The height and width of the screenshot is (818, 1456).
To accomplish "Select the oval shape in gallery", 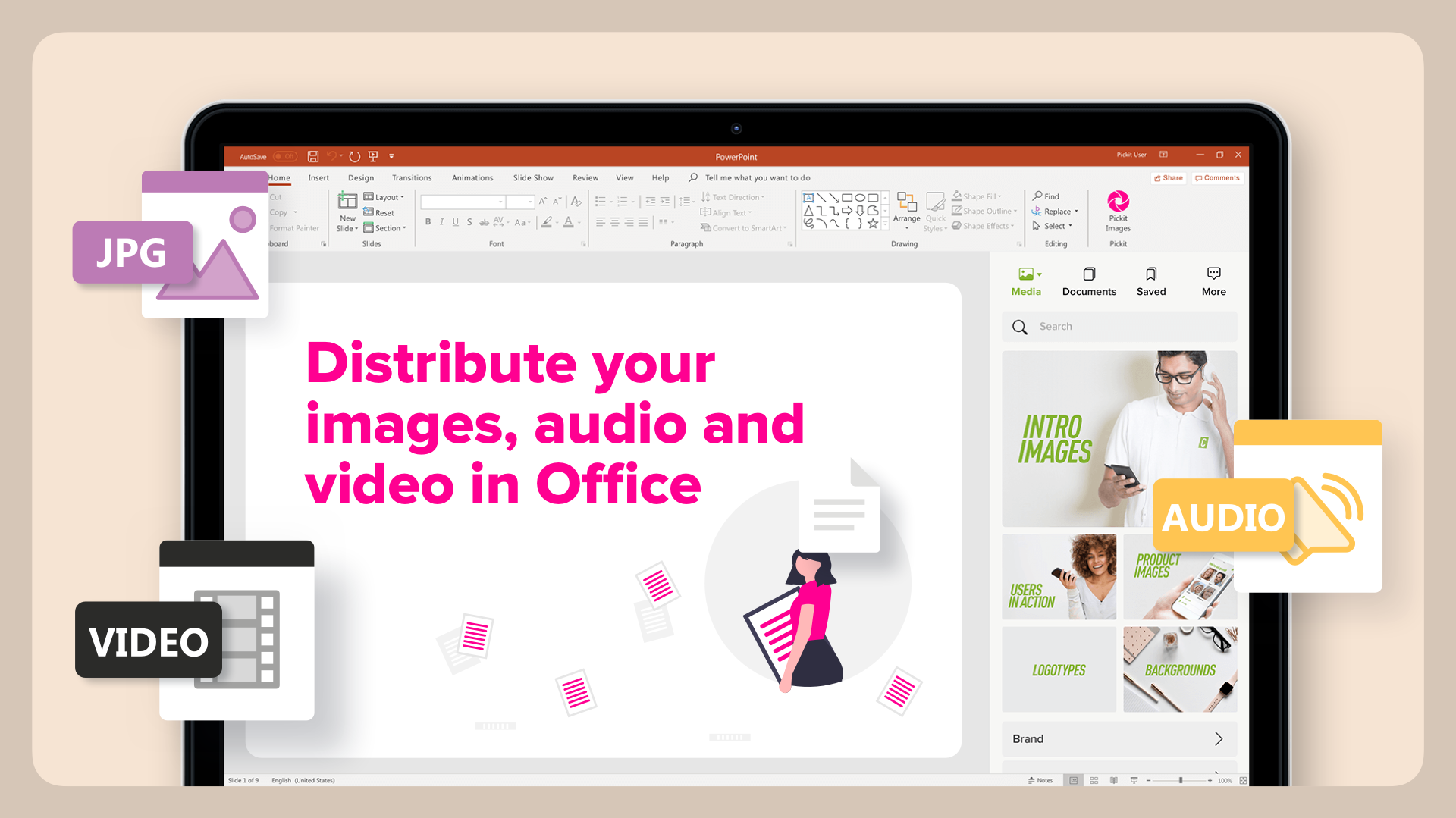I will (860, 198).
